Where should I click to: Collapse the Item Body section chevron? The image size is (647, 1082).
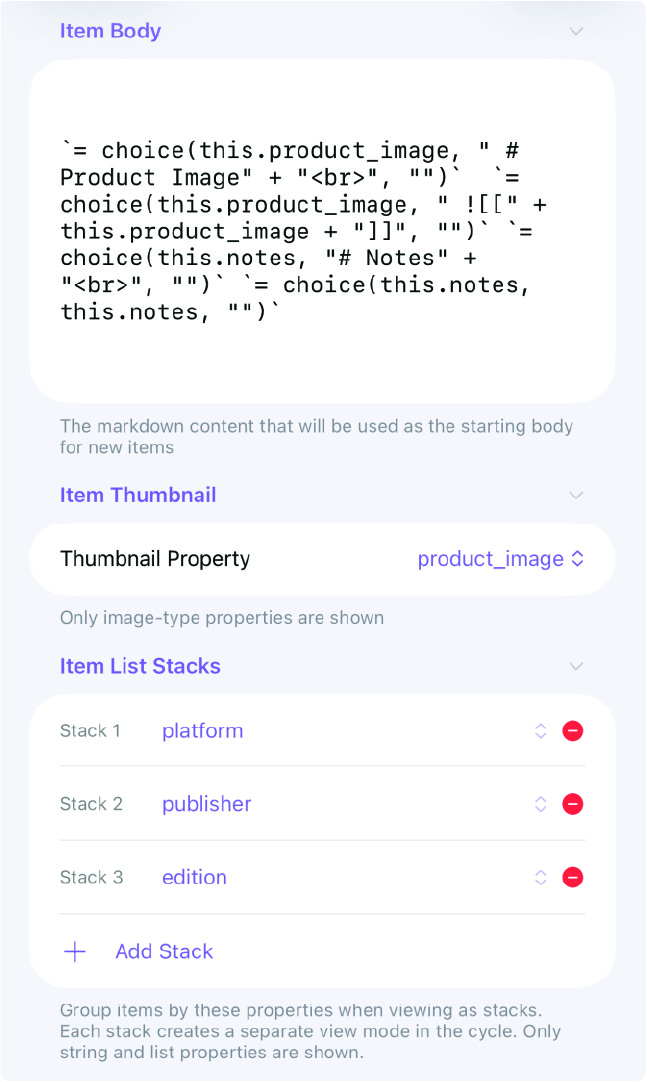[576, 31]
